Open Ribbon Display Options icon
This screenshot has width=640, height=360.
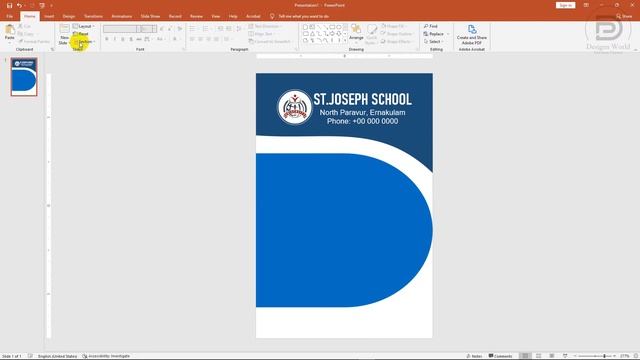click(x=586, y=5)
